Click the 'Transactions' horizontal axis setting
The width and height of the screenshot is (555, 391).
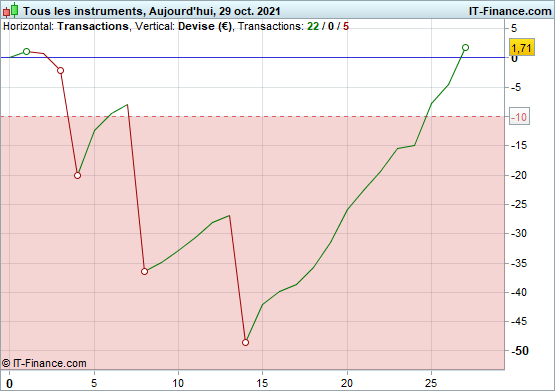[93, 27]
